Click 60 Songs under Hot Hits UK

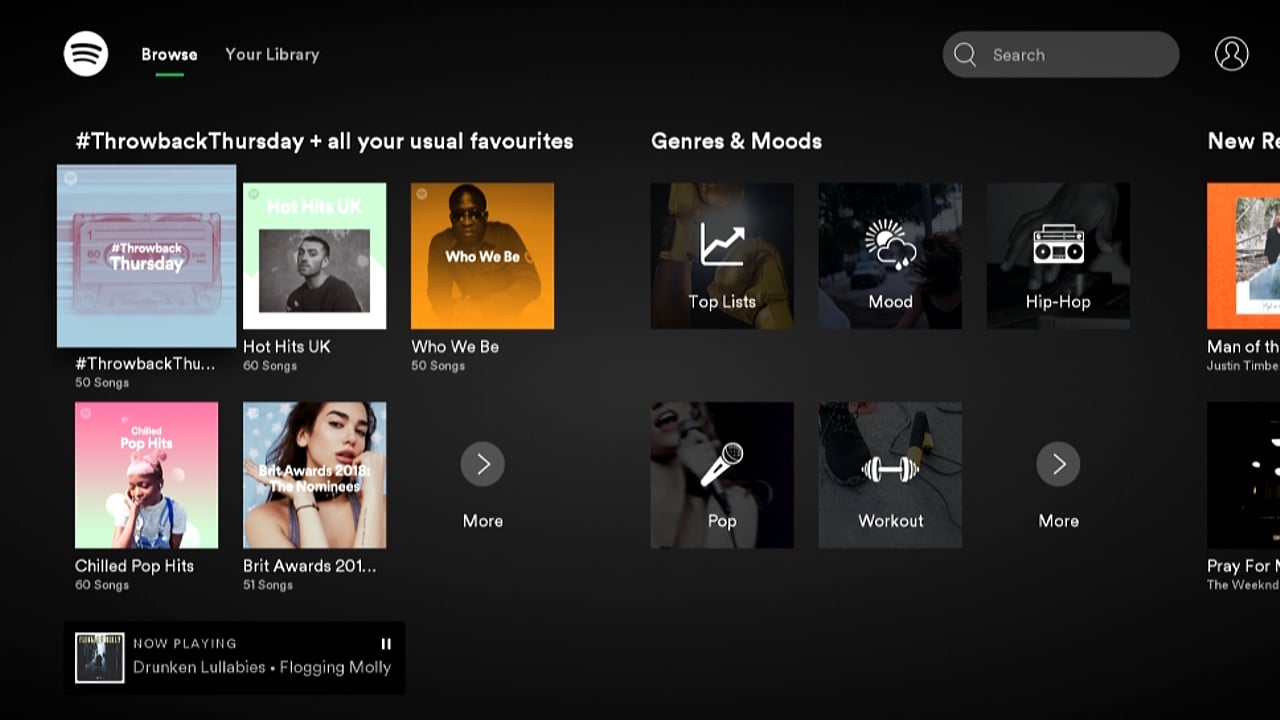click(270, 366)
